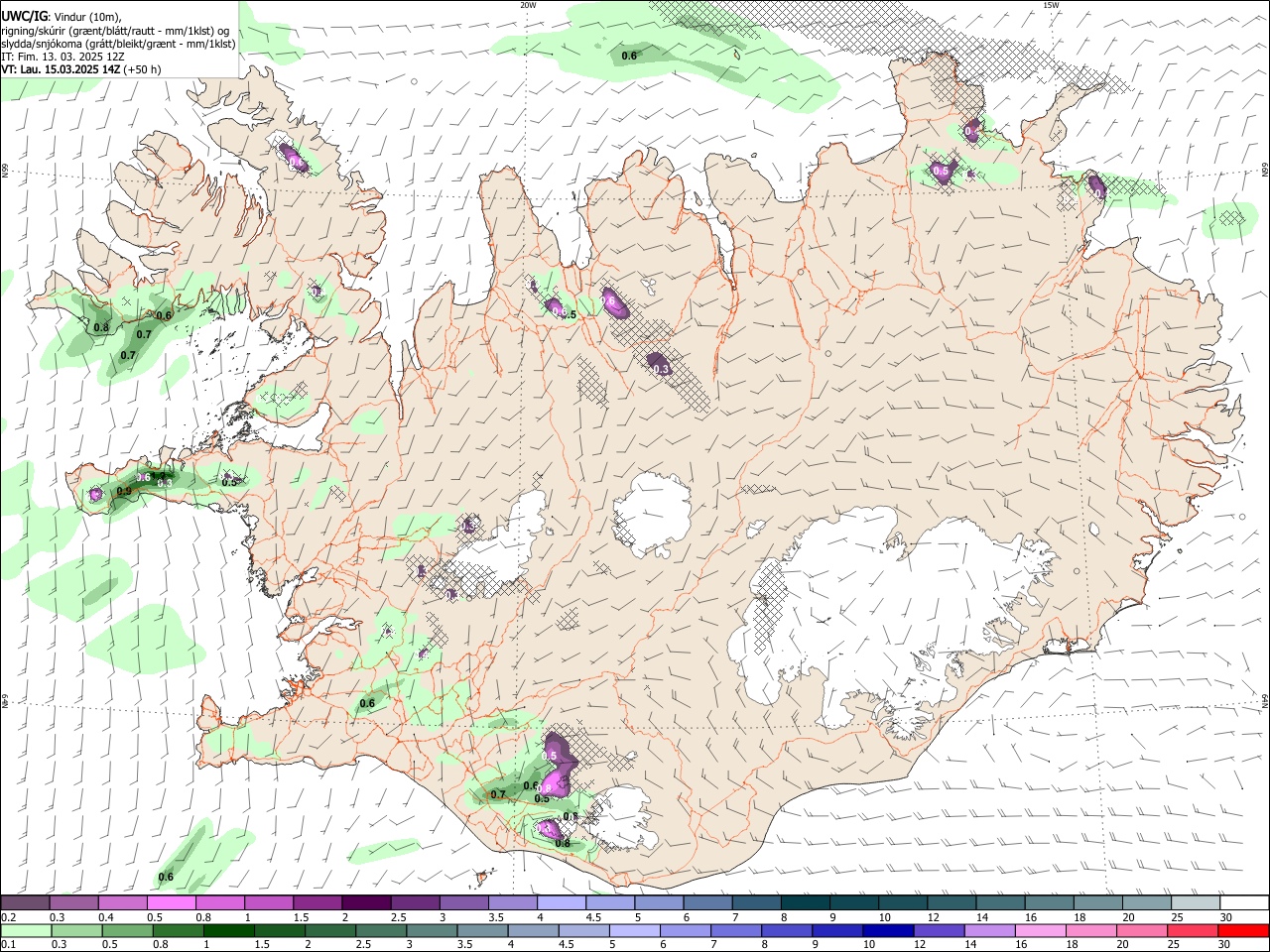This screenshot has height=952, width=1270.
Task: Select the slate blue swatch above 6 in the top legend row
Action: tap(706, 903)
